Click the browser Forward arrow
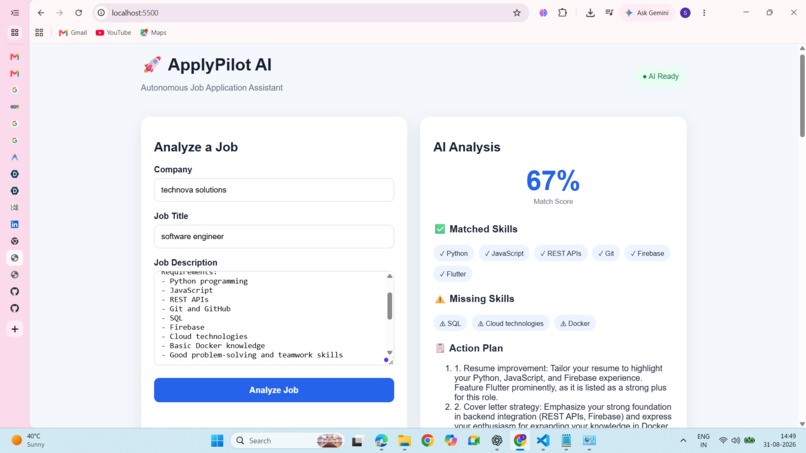Screen dimensions: 806x453 coord(60,13)
